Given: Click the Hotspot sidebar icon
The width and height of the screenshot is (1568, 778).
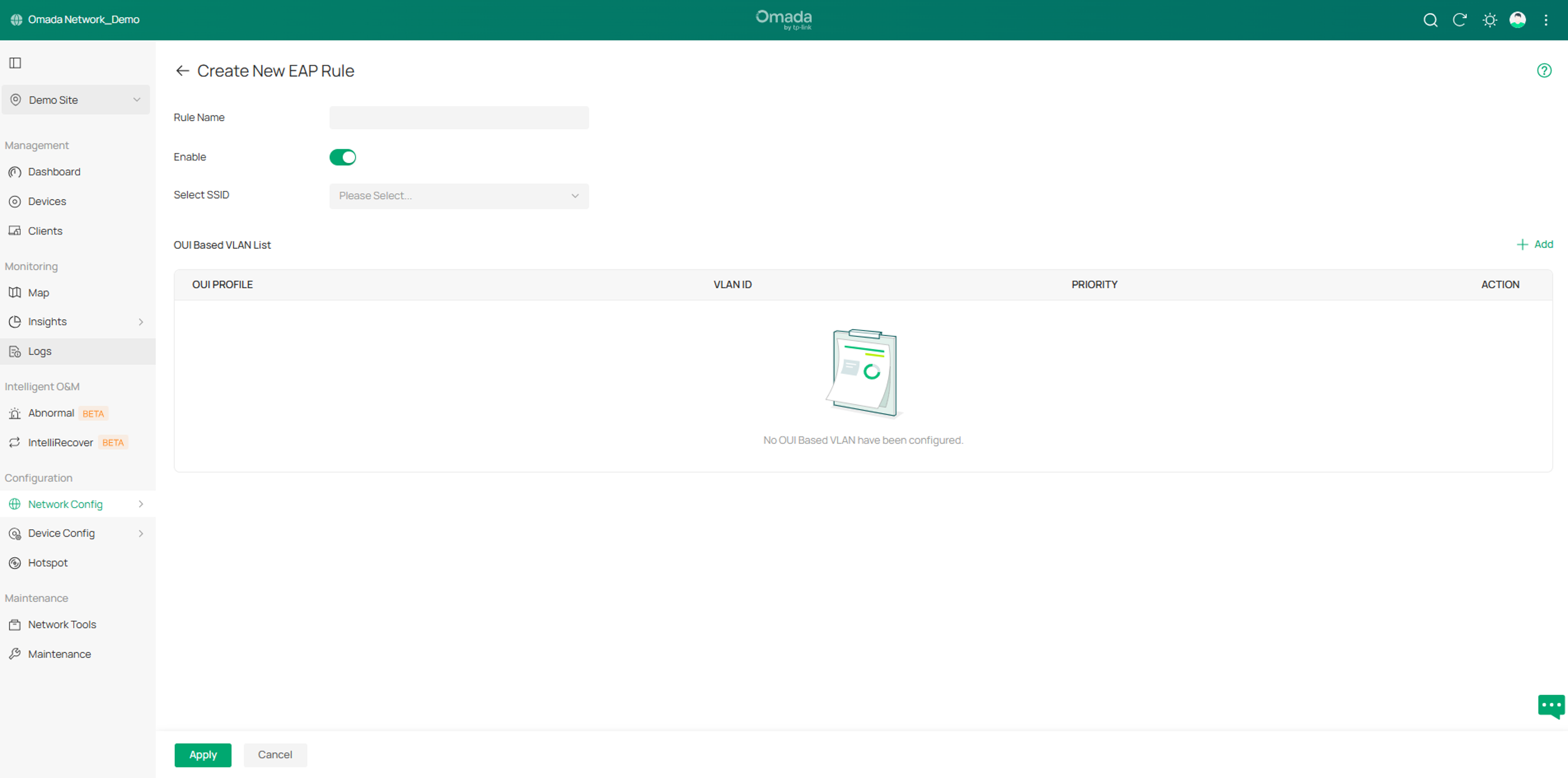Looking at the screenshot, I should [15, 563].
